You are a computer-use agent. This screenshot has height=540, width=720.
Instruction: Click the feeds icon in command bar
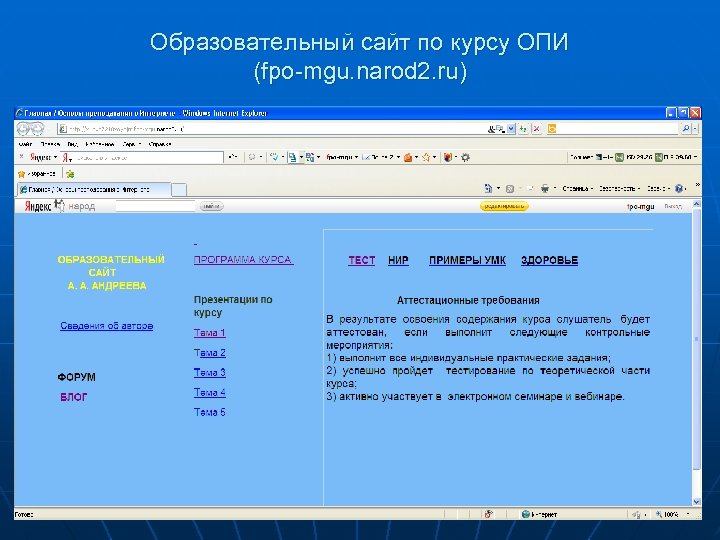point(510,189)
